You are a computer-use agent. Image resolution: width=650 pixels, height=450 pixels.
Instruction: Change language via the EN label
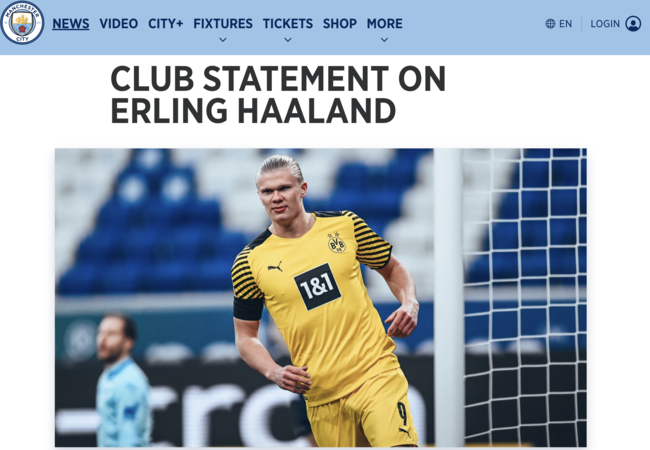(565, 24)
